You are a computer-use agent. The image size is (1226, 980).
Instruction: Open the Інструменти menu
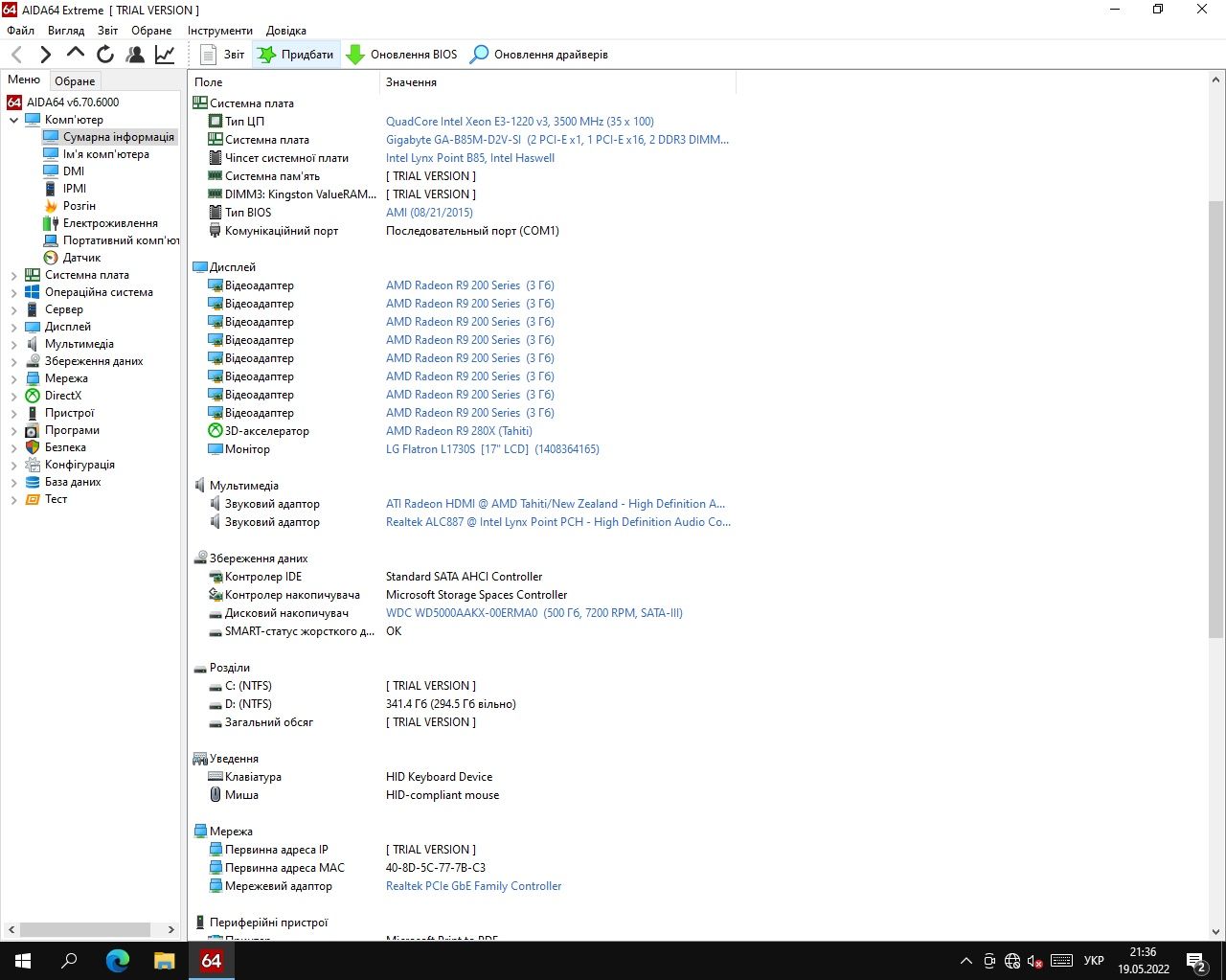[x=220, y=31]
